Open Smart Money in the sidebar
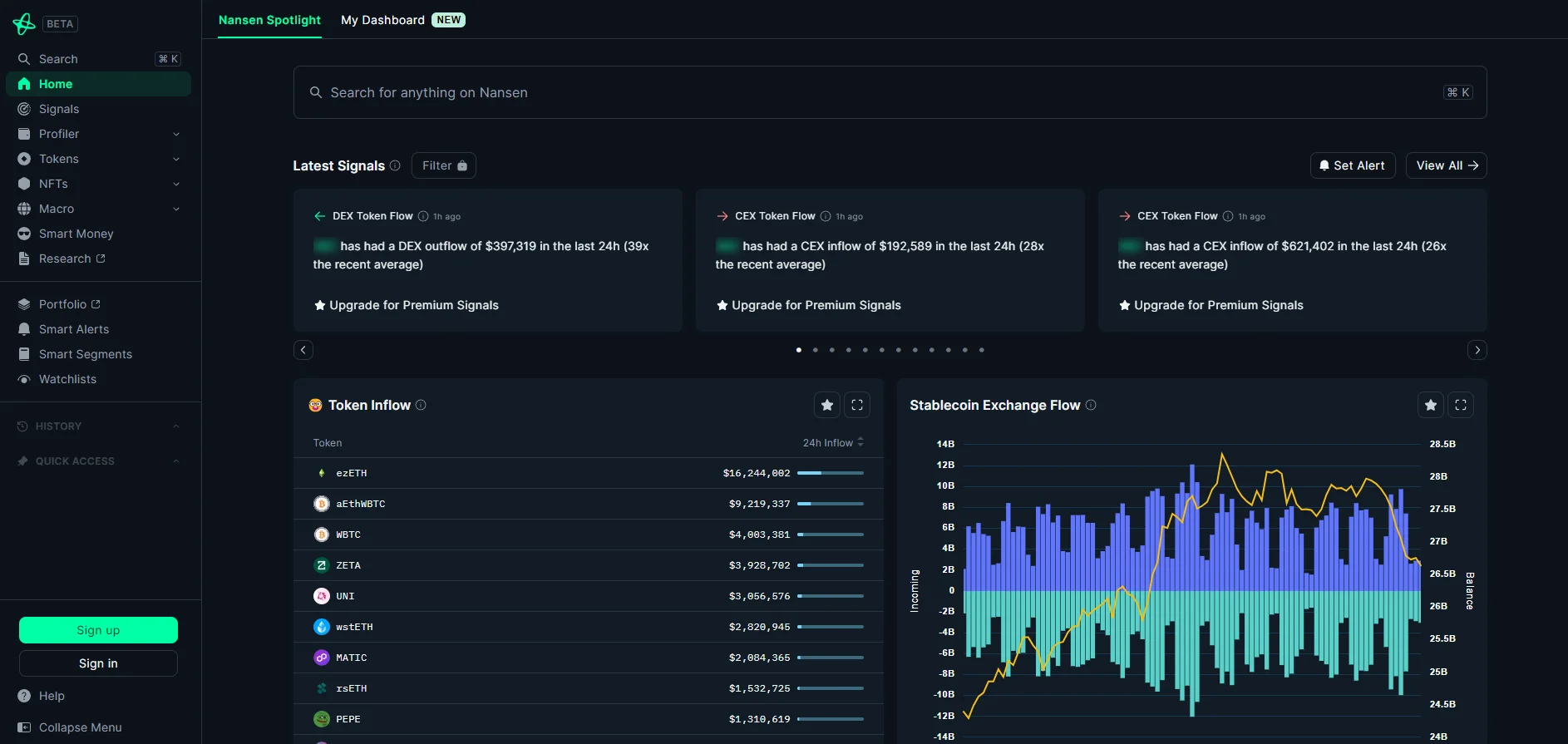1568x744 pixels. (98, 234)
